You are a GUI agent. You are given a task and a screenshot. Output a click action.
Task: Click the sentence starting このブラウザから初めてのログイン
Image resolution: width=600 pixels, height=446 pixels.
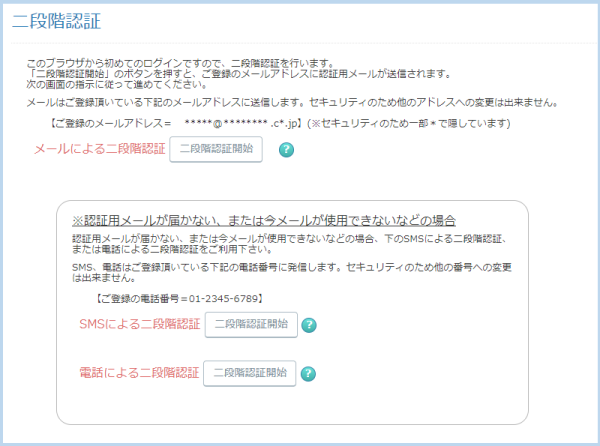point(181,63)
